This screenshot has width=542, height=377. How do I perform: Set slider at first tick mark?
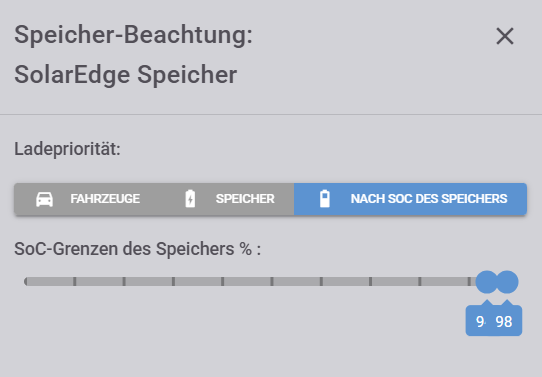pyautogui.click(x=75, y=282)
